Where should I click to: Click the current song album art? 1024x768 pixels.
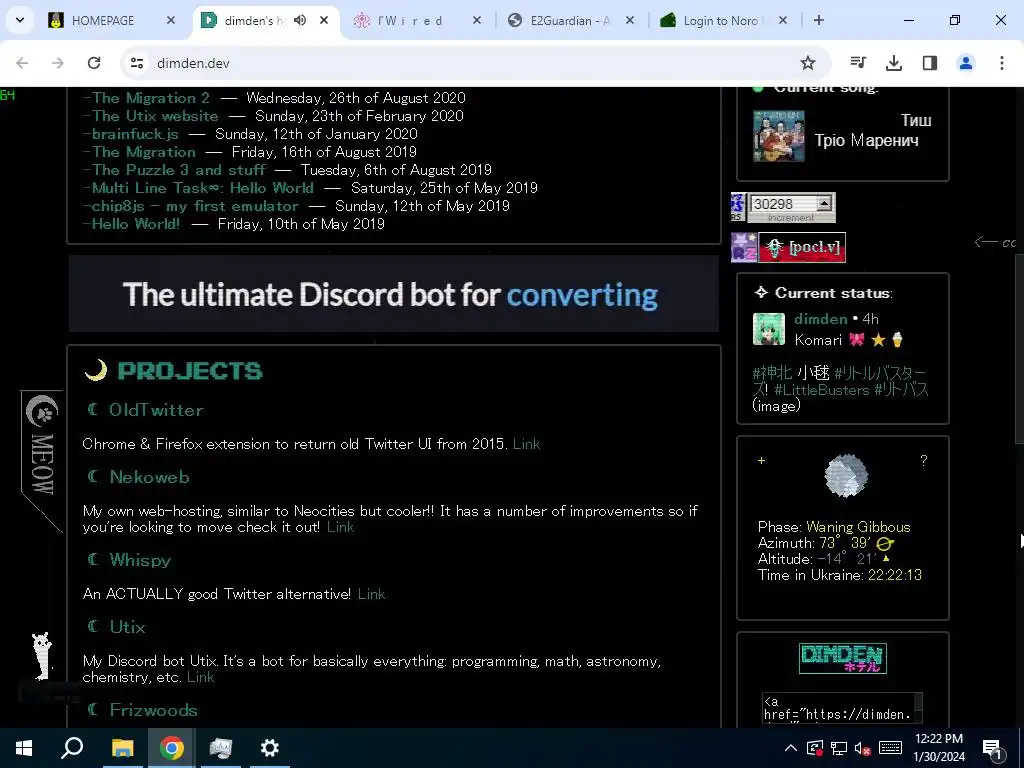(778, 136)
